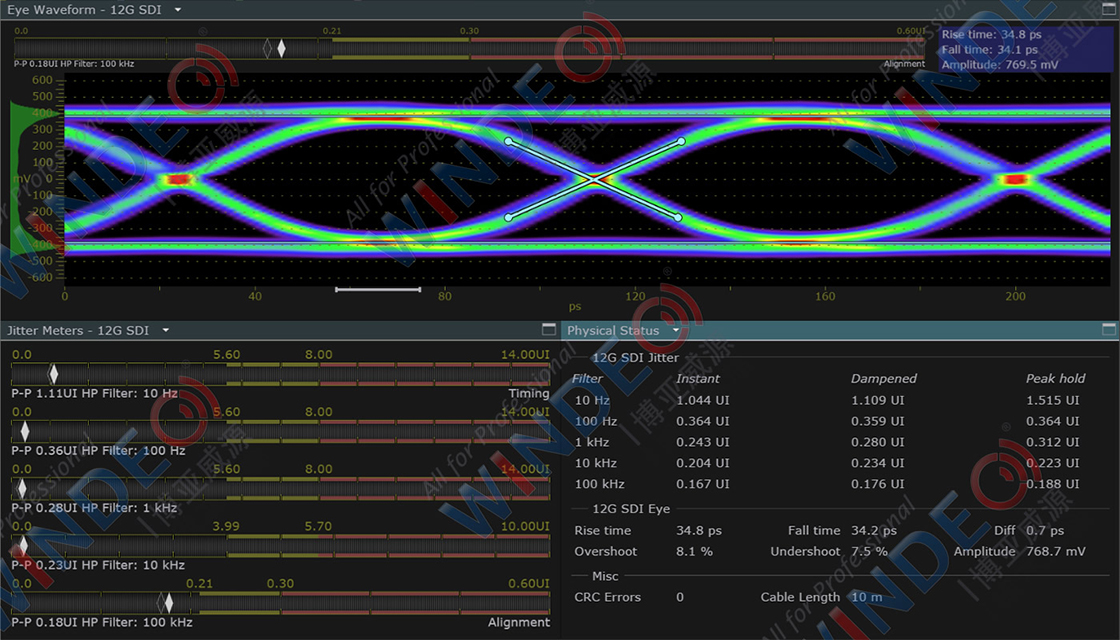The image size is (1120, 640).
Task: Click the 100 Hz jitter meter diamond marker
Action: point(25,431)
